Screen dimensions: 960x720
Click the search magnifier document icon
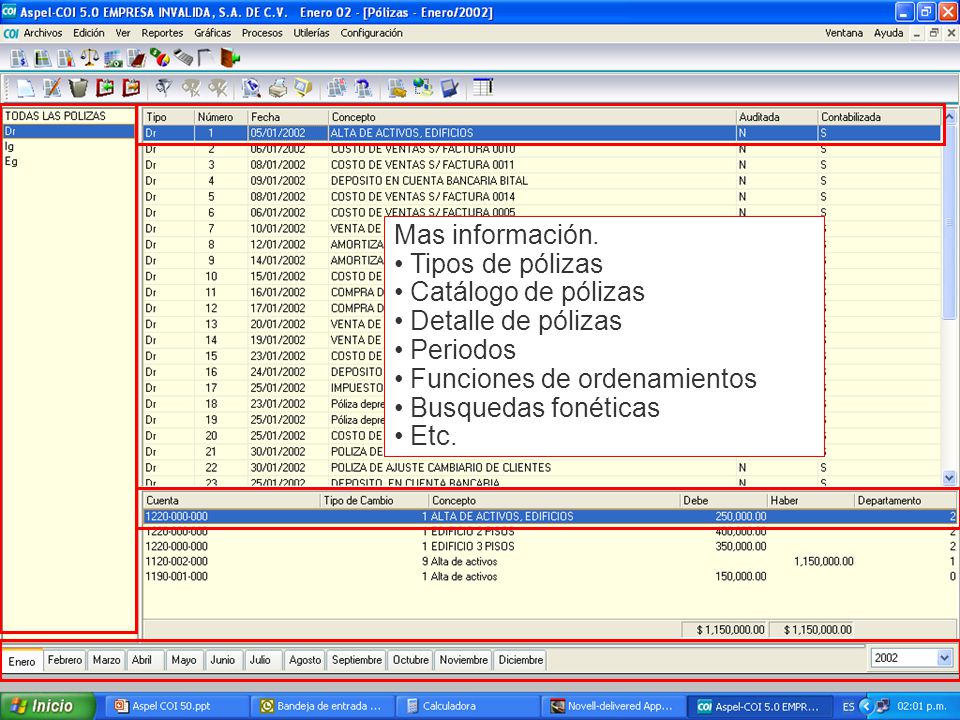pos(251,88)
